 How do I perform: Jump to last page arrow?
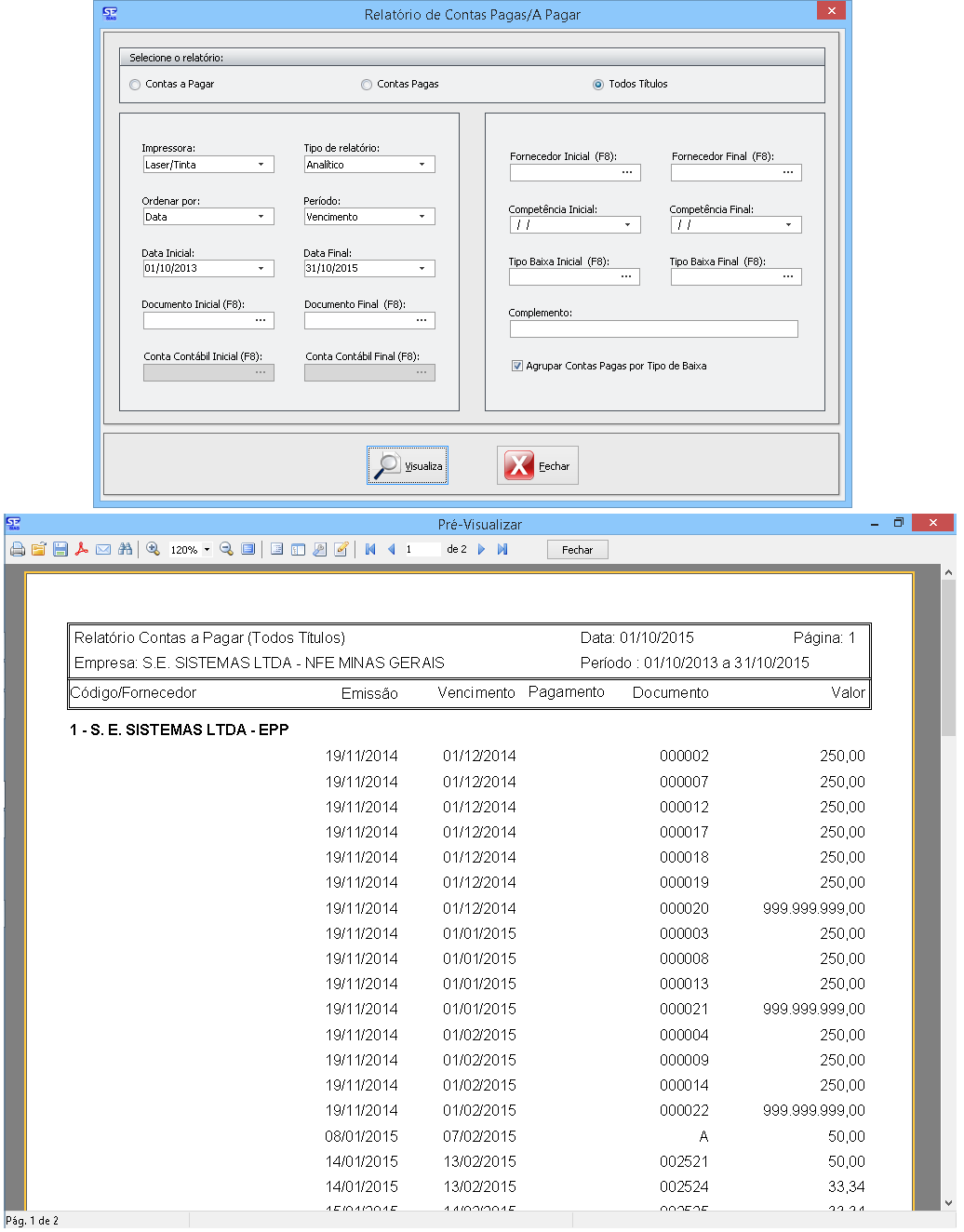(502, 550)
